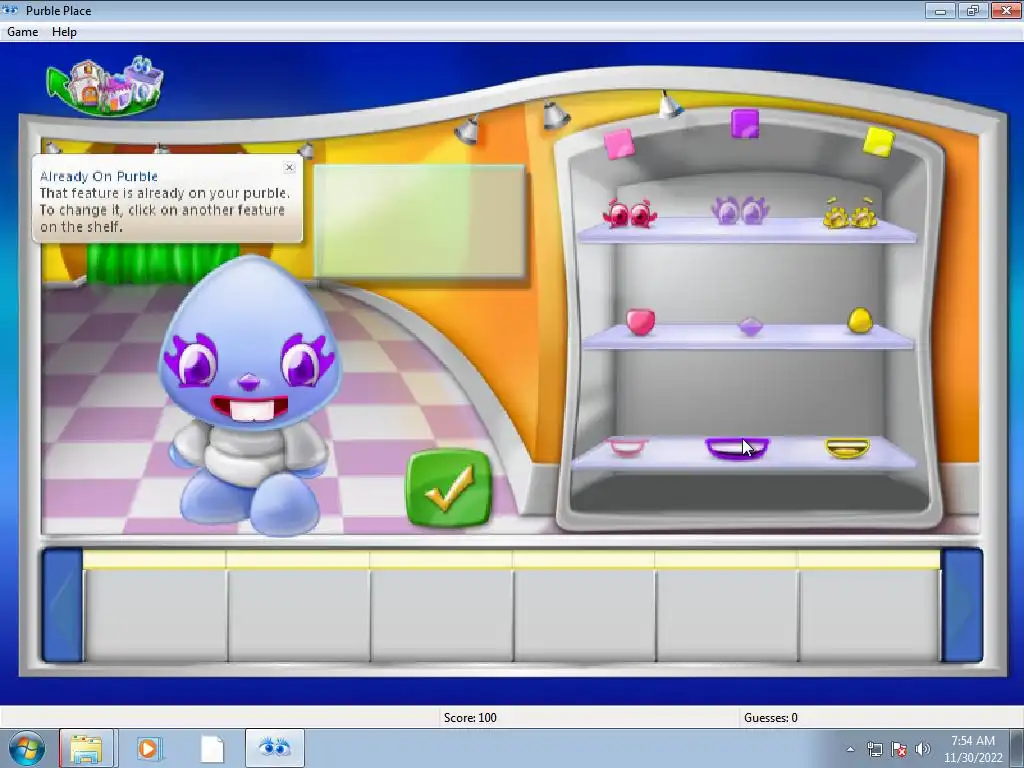Minimize the Purble Place window
The width and height of the screenshot is (1024, 768).
pos(940,10)
